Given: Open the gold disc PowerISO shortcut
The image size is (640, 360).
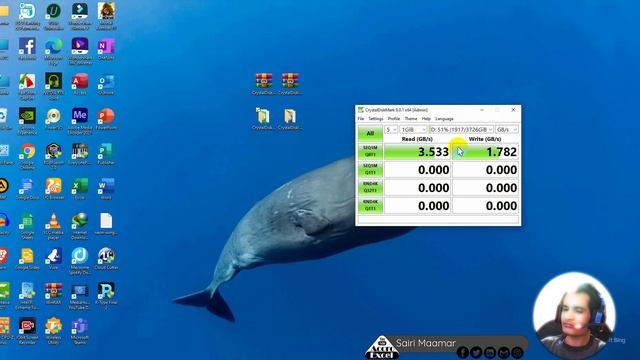Looking at the screenshot, I should 53,119.
